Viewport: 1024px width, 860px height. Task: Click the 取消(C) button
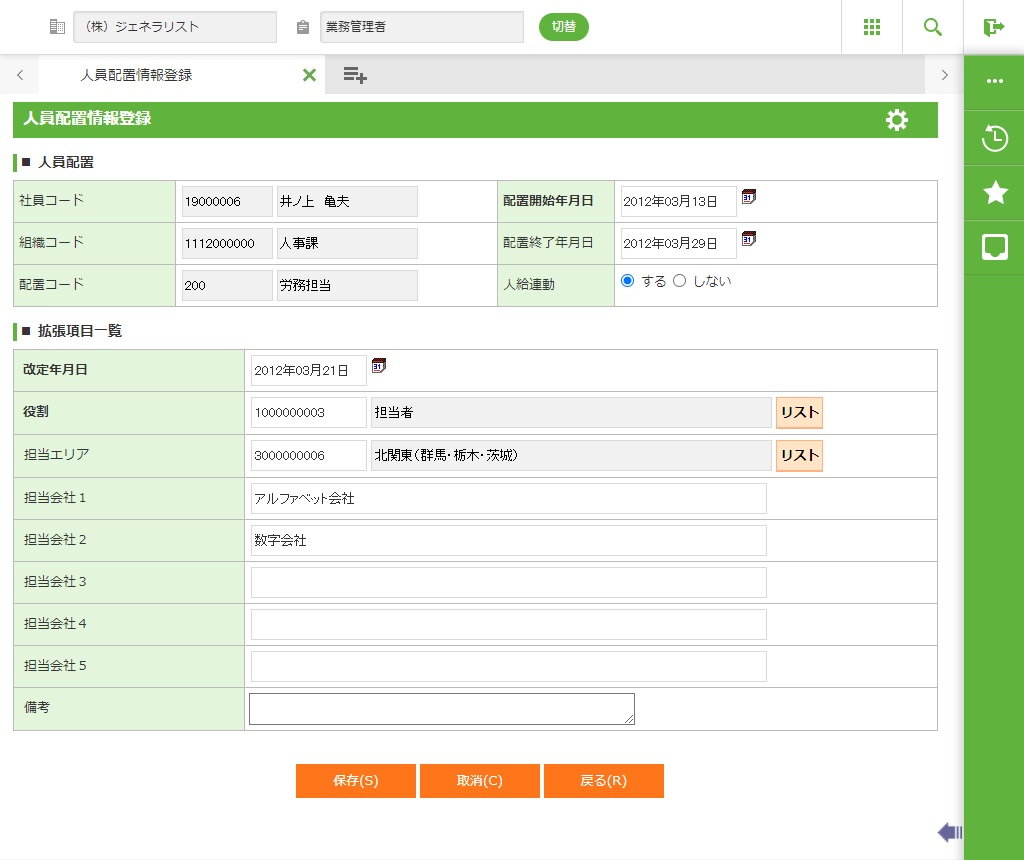pos(480,781)
